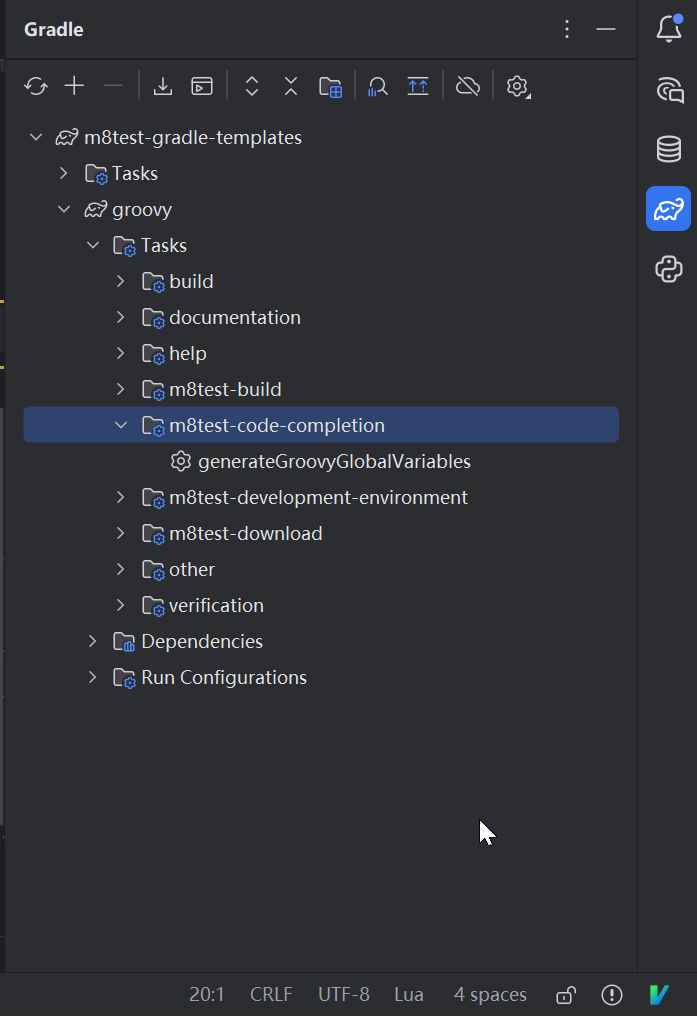This screenshot has width=697, height=1017.
Task: Open the Python Console sidebar icon
Action: tap(668, 269)
